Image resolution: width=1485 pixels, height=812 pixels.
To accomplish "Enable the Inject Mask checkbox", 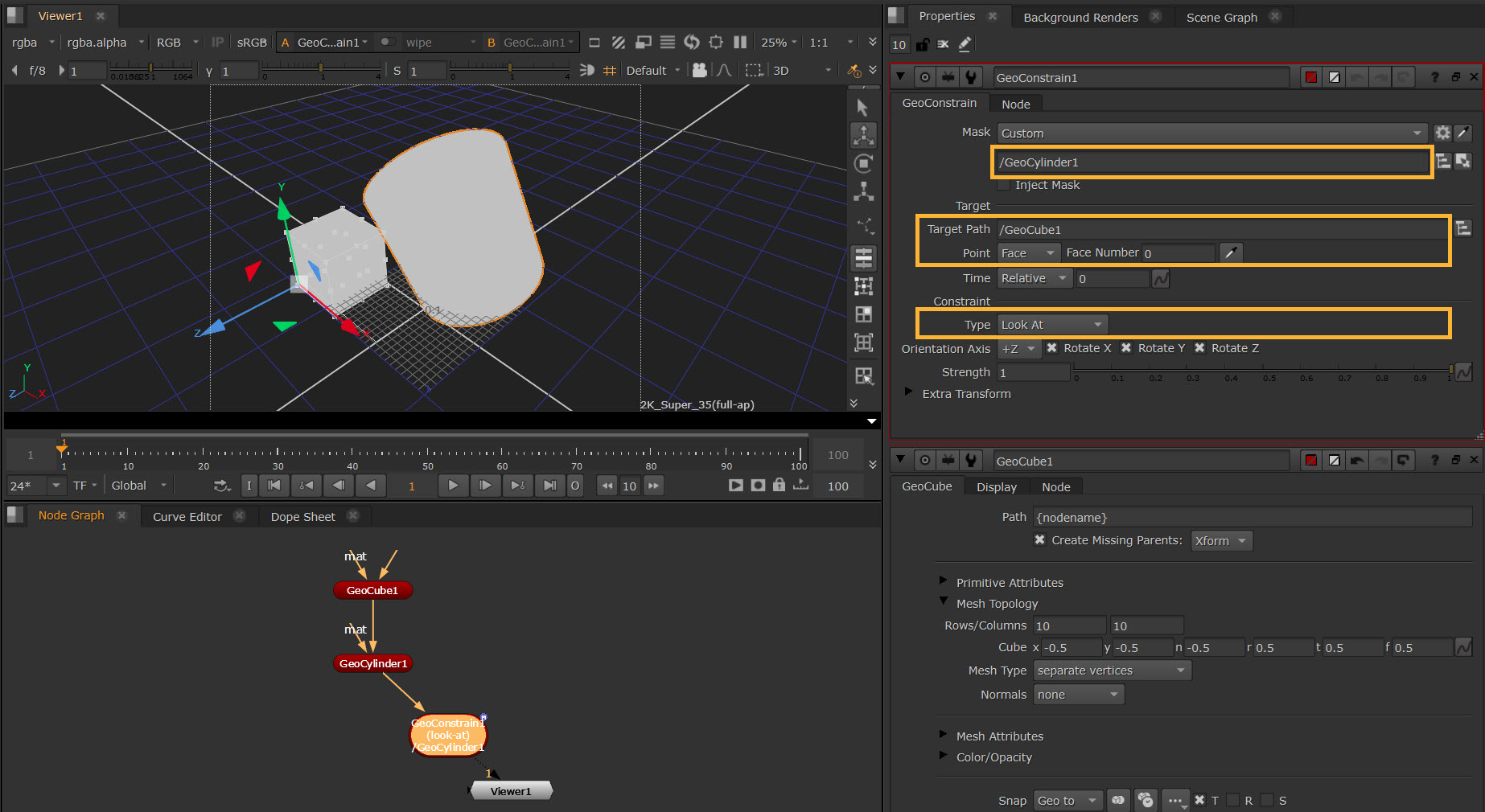I will (1004, 185).
